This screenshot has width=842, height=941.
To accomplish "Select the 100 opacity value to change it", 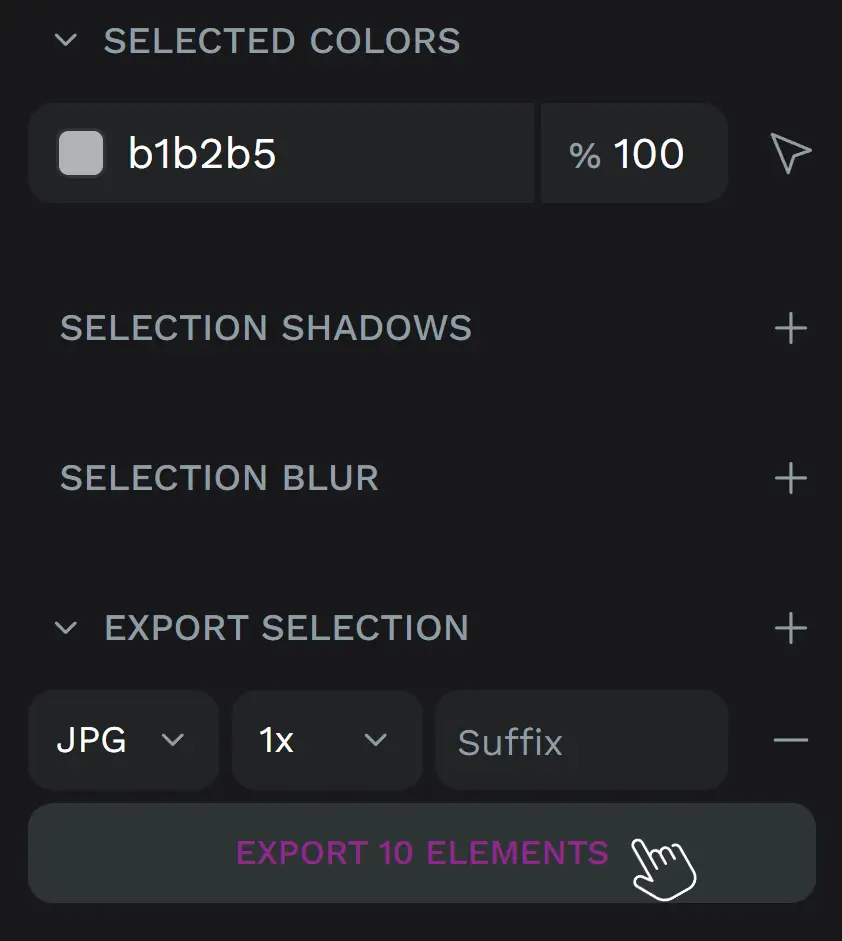I will click(x=650, y=153).
